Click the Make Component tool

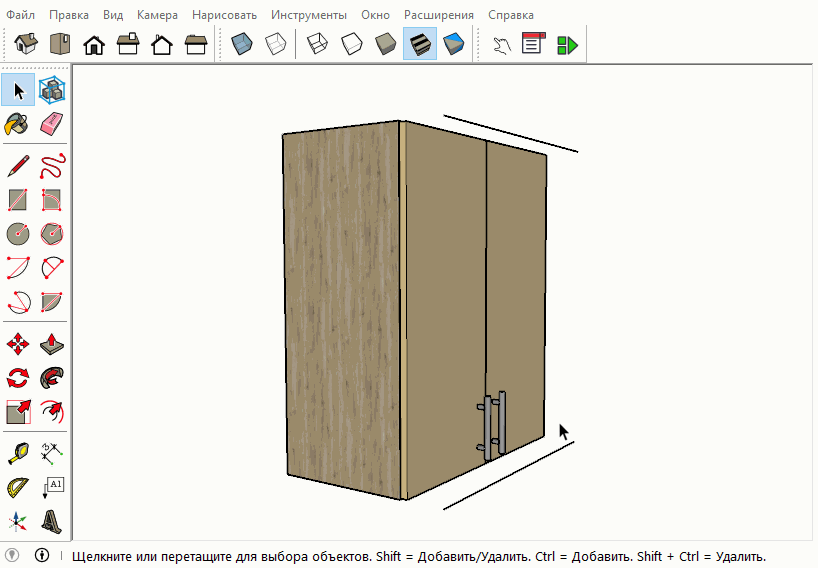pos(52,90)
